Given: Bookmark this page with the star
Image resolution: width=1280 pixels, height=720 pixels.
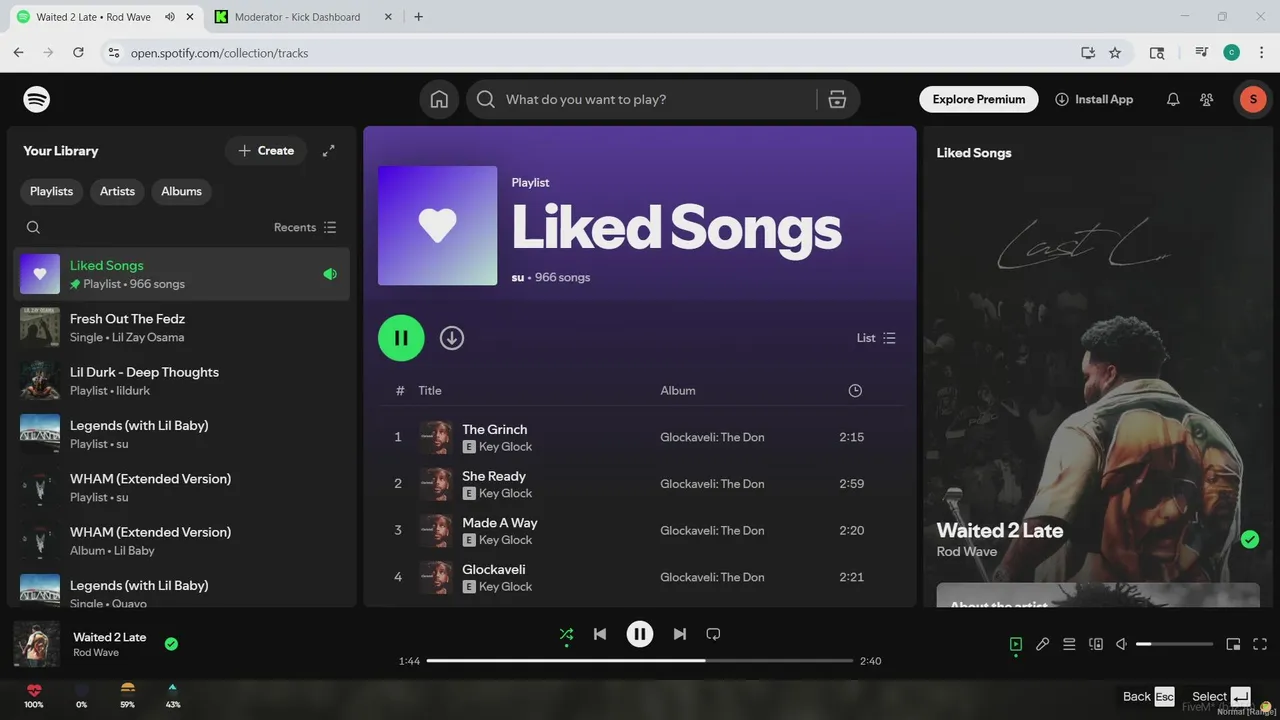Looking at the screenshot, I should pyautogui.click(x=1115, y=53).
